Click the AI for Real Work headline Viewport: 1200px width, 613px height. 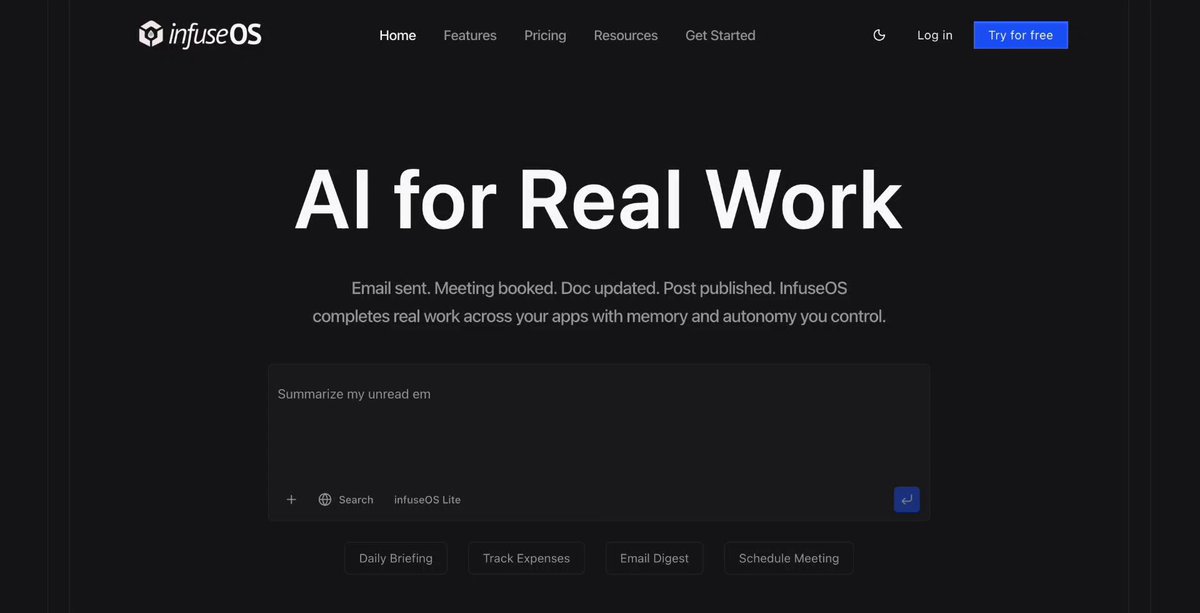pos(598,200)
